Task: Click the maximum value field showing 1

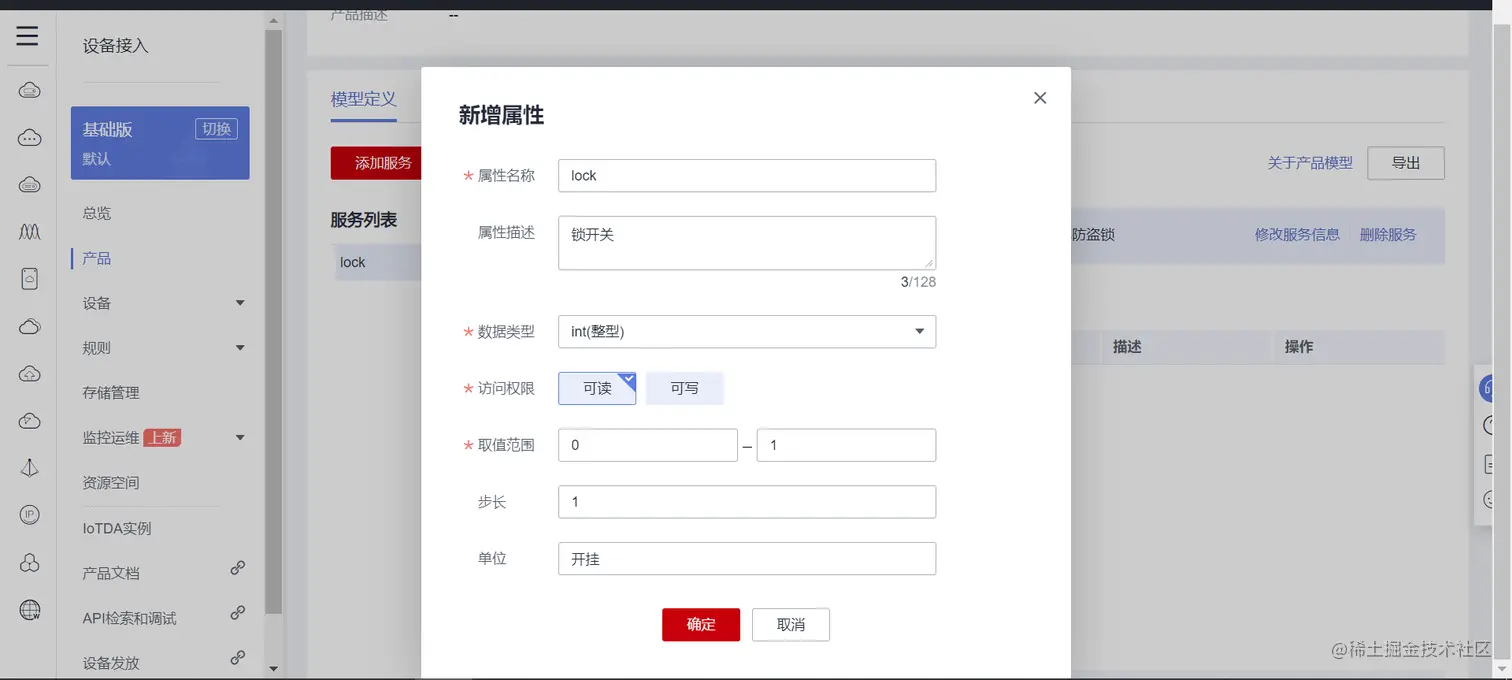Action: (846, 445)
